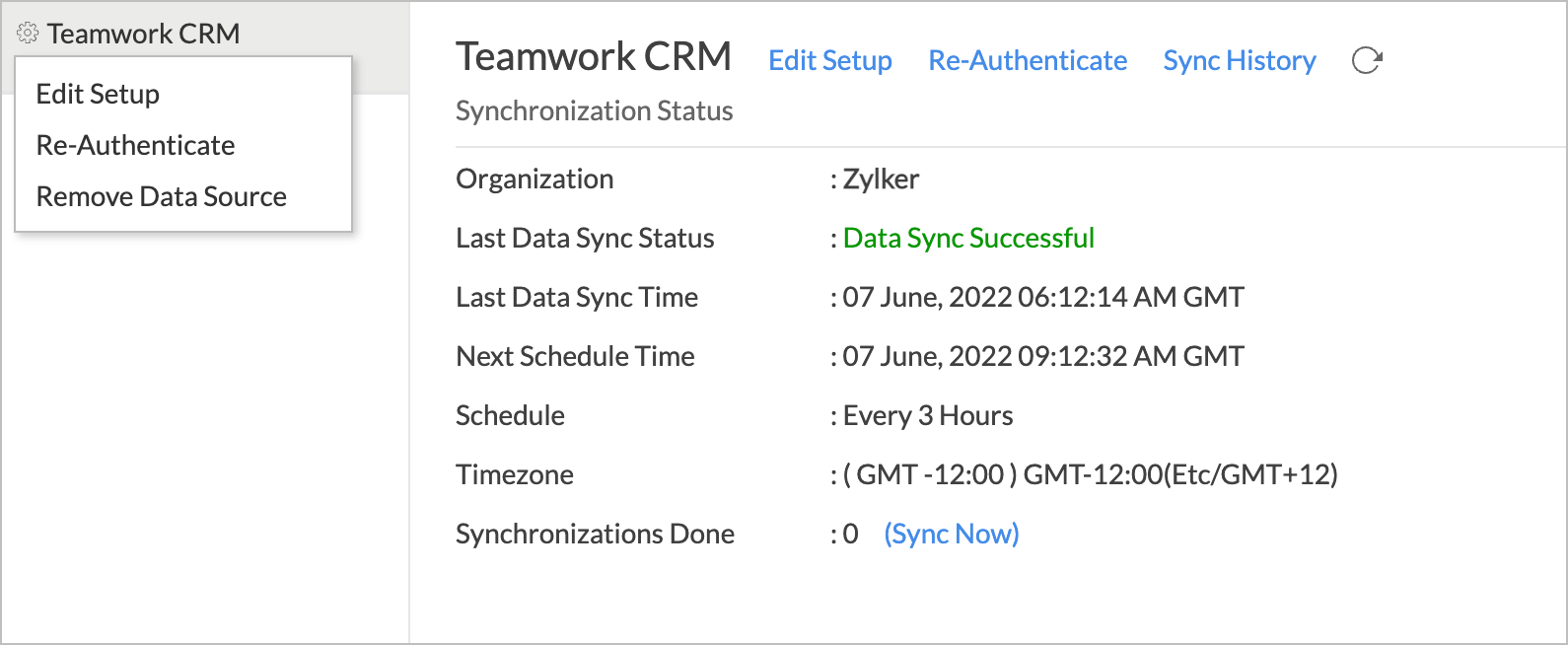Click the Synchronizations Done label
The width and height of the screenshot is (1568, 645).
click(595, 534)
